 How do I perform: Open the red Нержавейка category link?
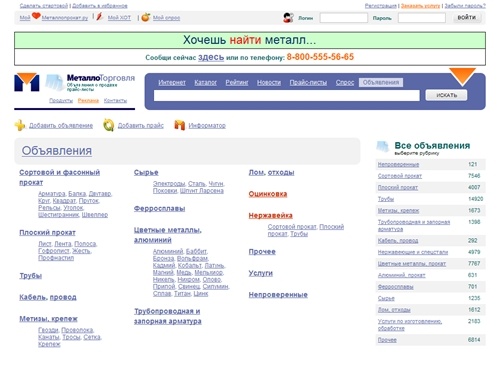tap(270, 215)
